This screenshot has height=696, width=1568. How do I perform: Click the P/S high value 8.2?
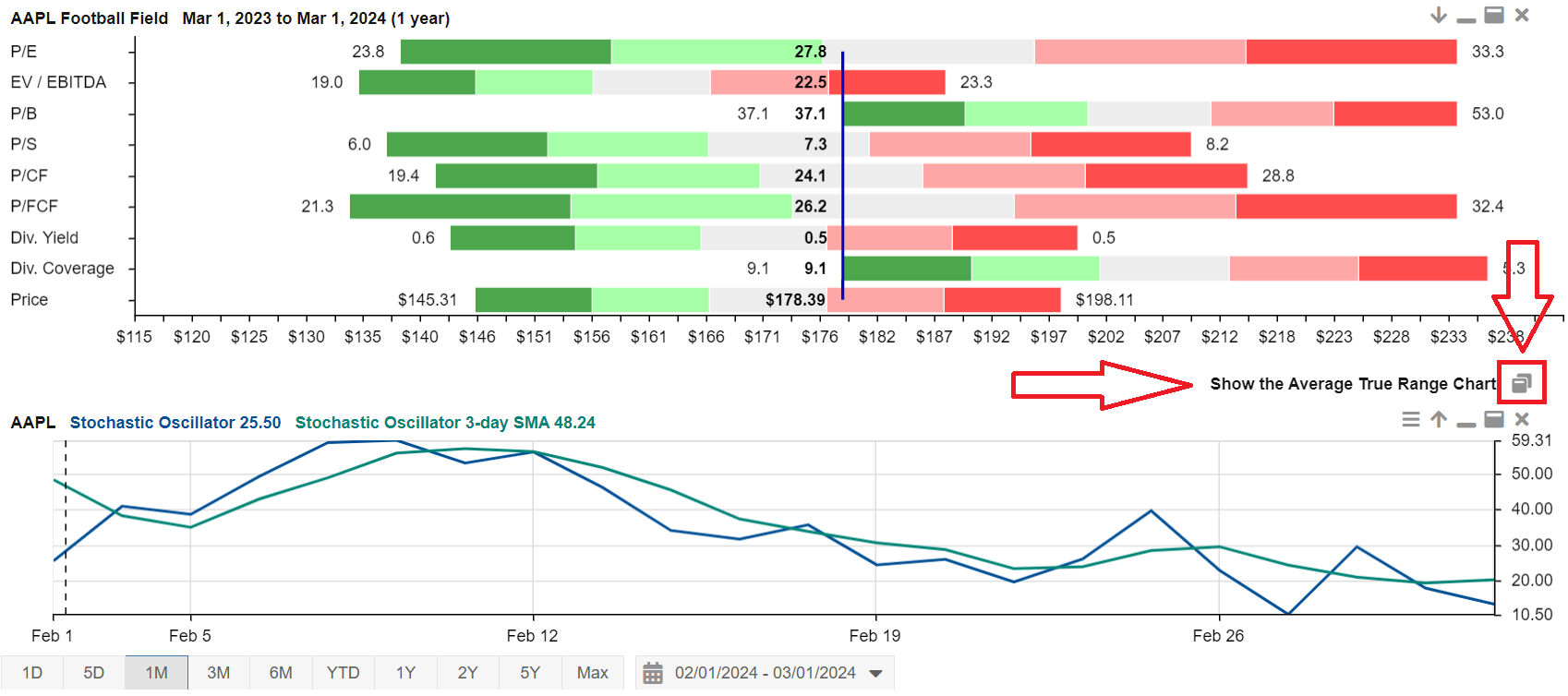tap(1217, 144)
